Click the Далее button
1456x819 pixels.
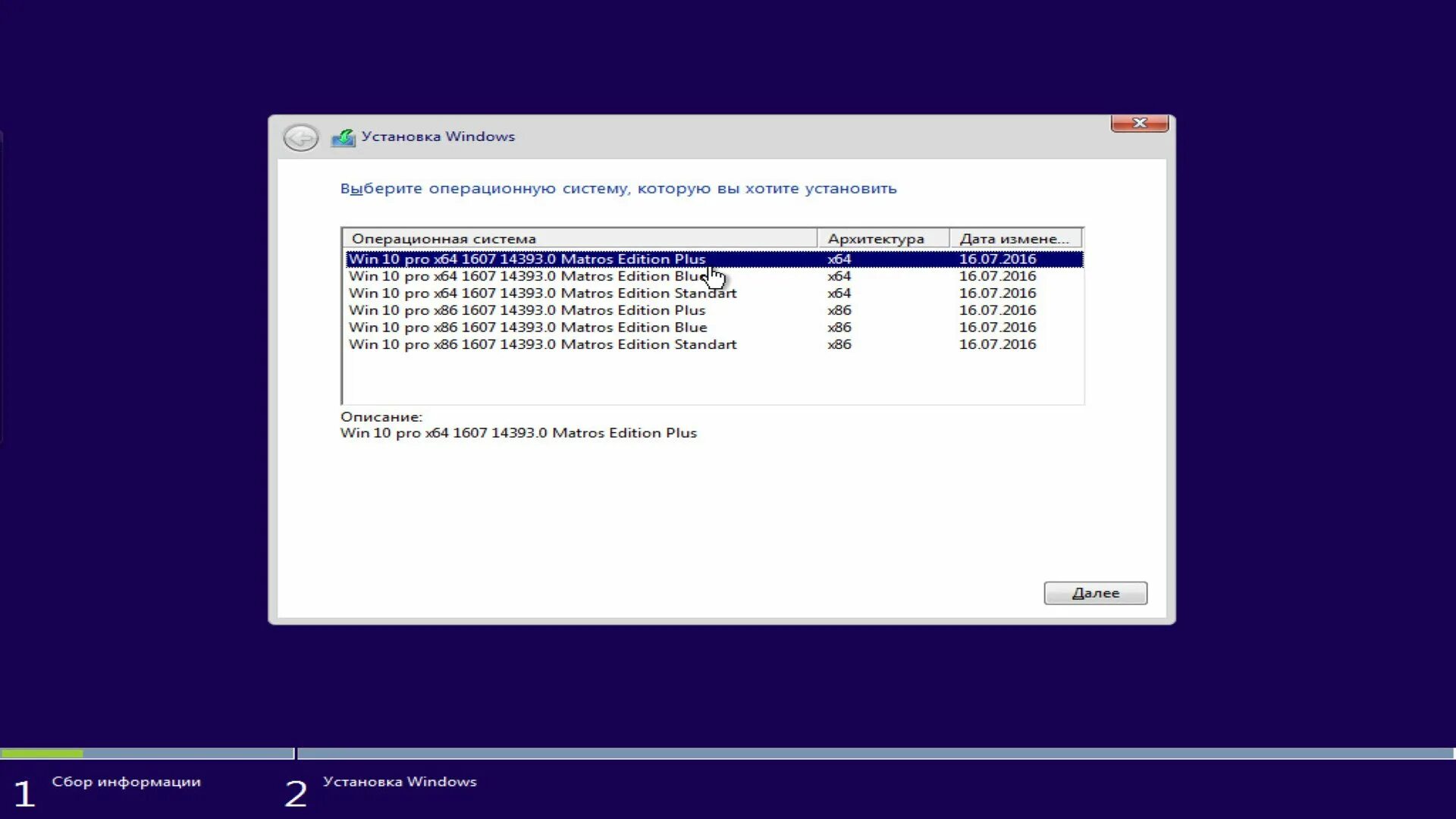pyautogui.click(x=1095, y=592)
